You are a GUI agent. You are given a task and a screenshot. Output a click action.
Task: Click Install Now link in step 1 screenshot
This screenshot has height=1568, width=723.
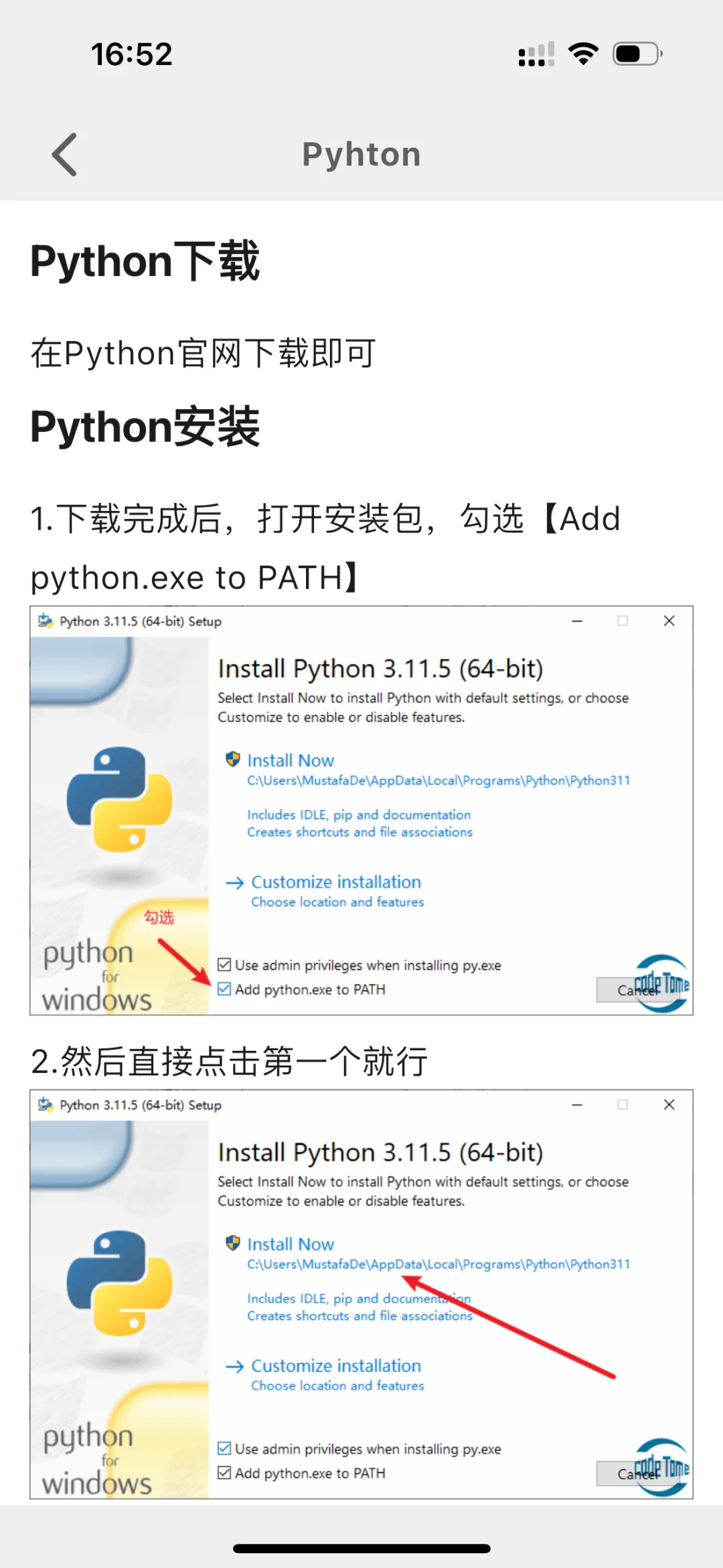[x=291, y=760]
